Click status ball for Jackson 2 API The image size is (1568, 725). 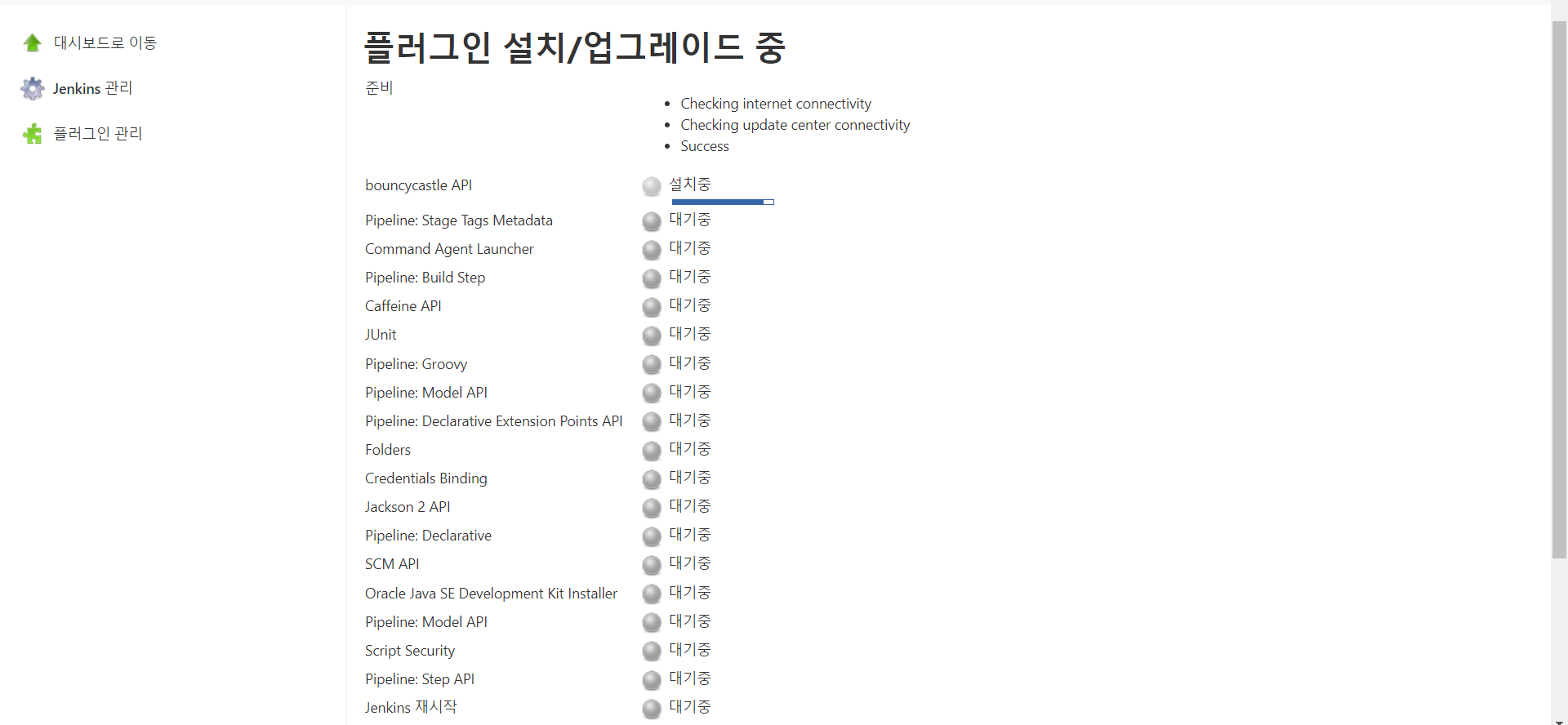click(x=652, y=508)
